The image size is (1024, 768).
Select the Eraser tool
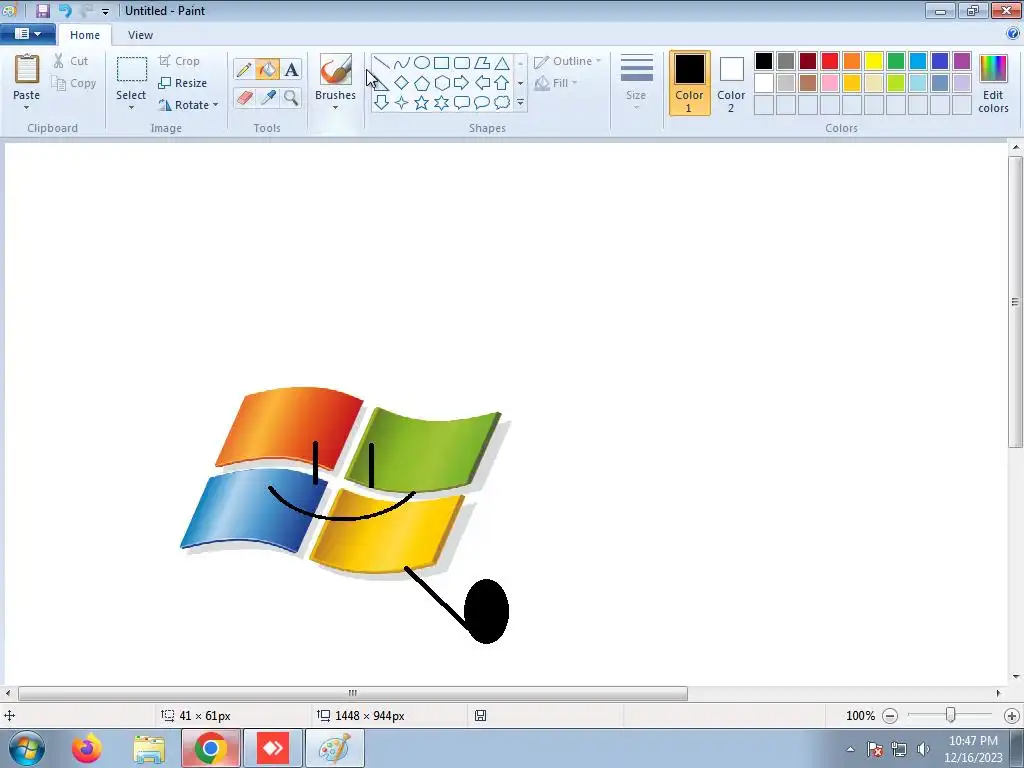coord(244,98)
